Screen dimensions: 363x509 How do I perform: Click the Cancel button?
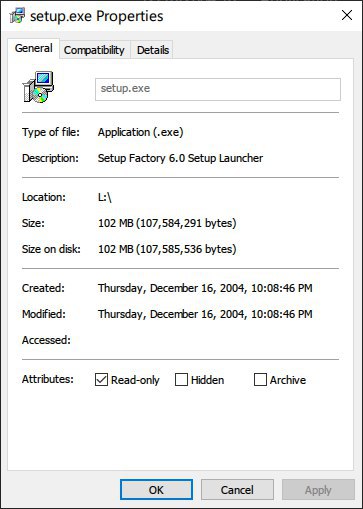[x=237, y=490]
